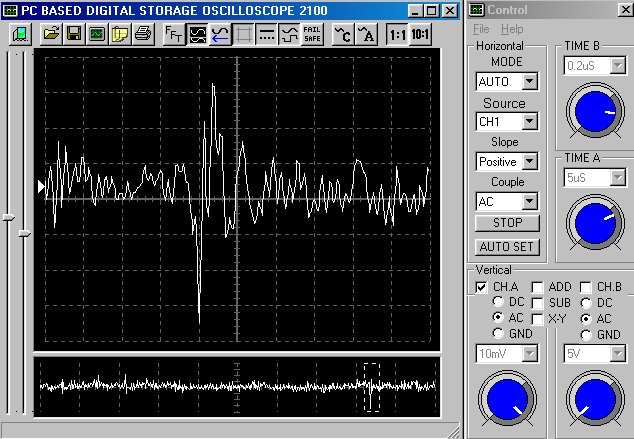The width and height of the screenshot is (634, 439).
Task: Select the 10:1 probe ratio button
Action: tap(421, 33)
